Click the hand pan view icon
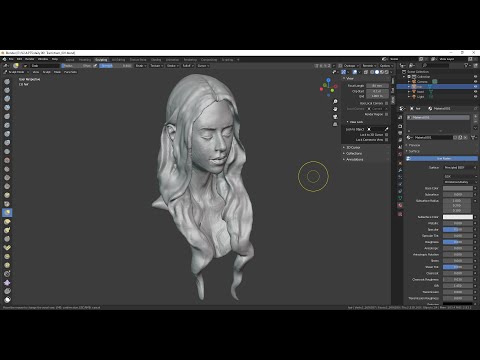Screen dimensions: 480x360 [335, 109]
